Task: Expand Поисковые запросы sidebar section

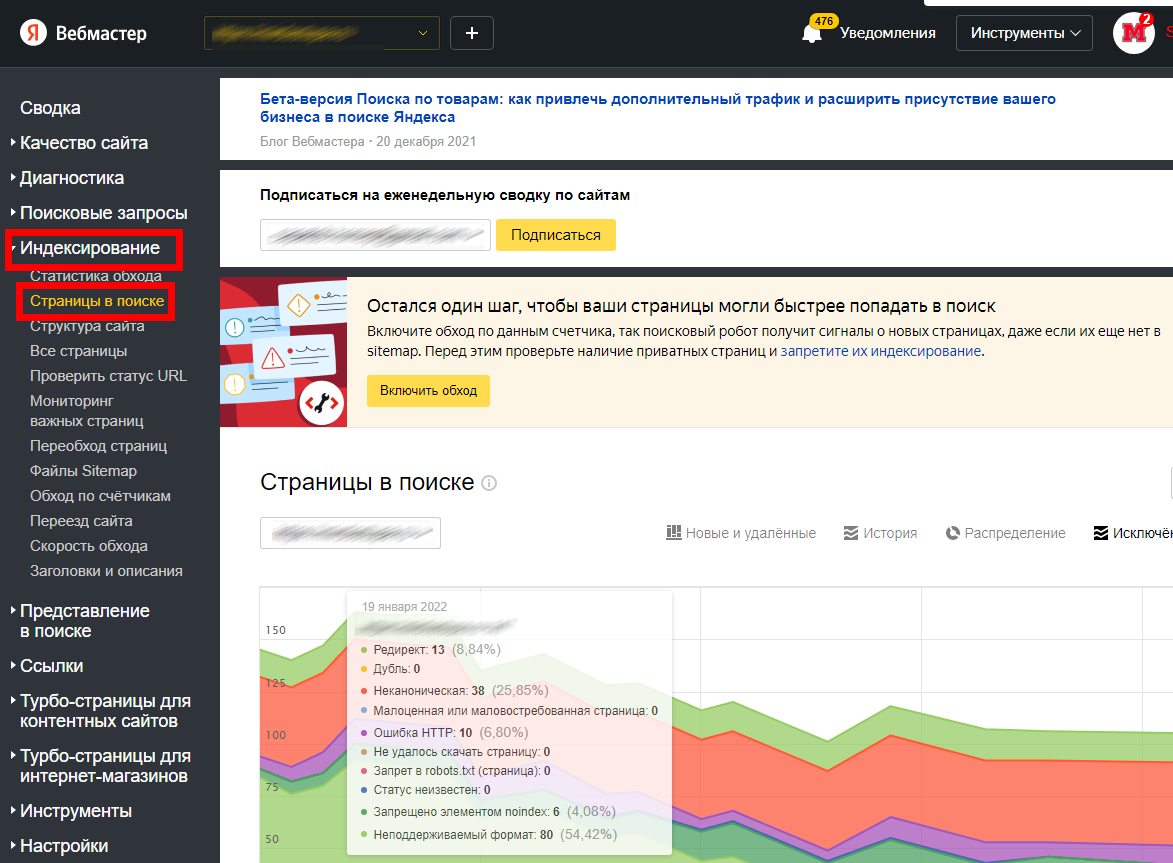Action: click(103, 213)
